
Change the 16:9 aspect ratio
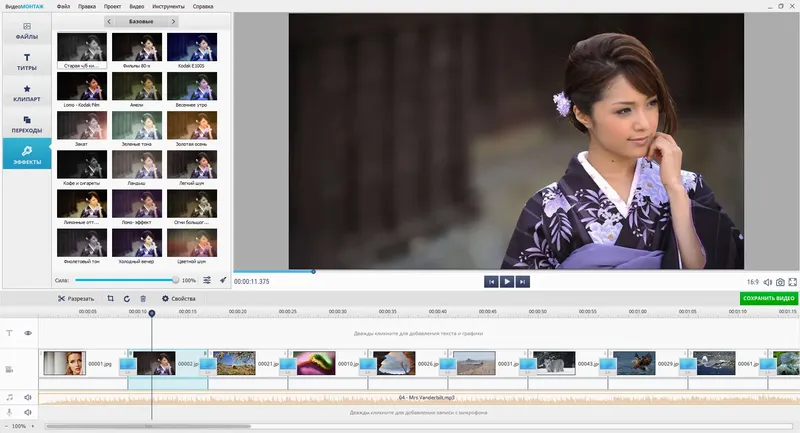[753, 282]
